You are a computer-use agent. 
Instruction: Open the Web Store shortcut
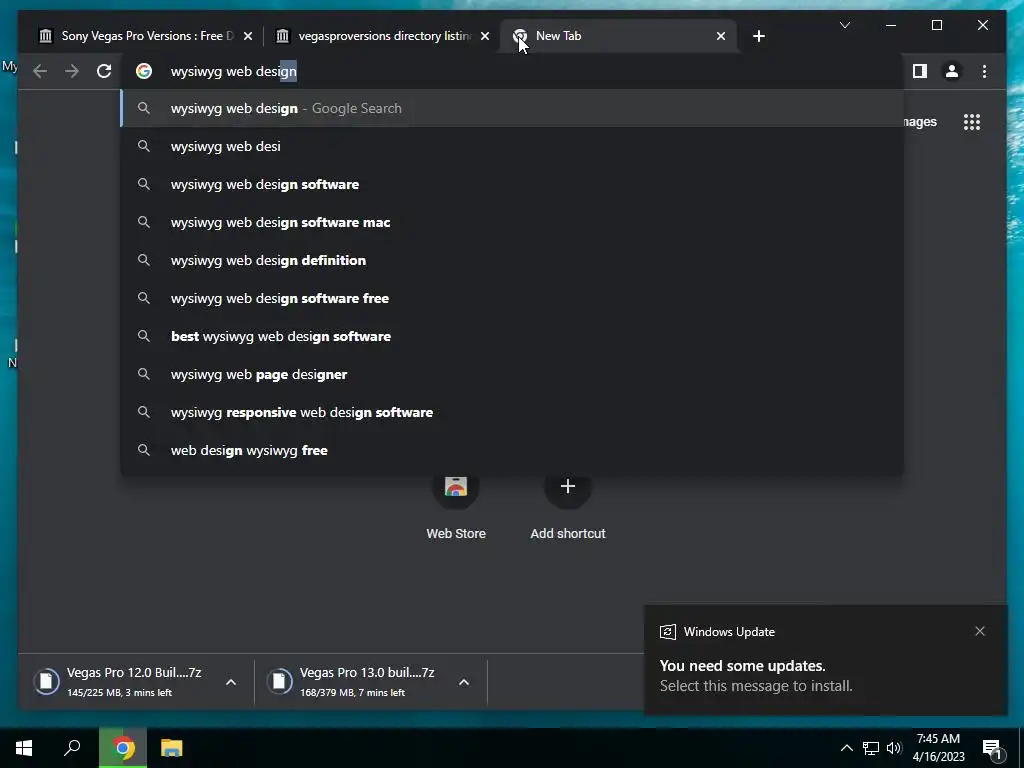[456, 508]
